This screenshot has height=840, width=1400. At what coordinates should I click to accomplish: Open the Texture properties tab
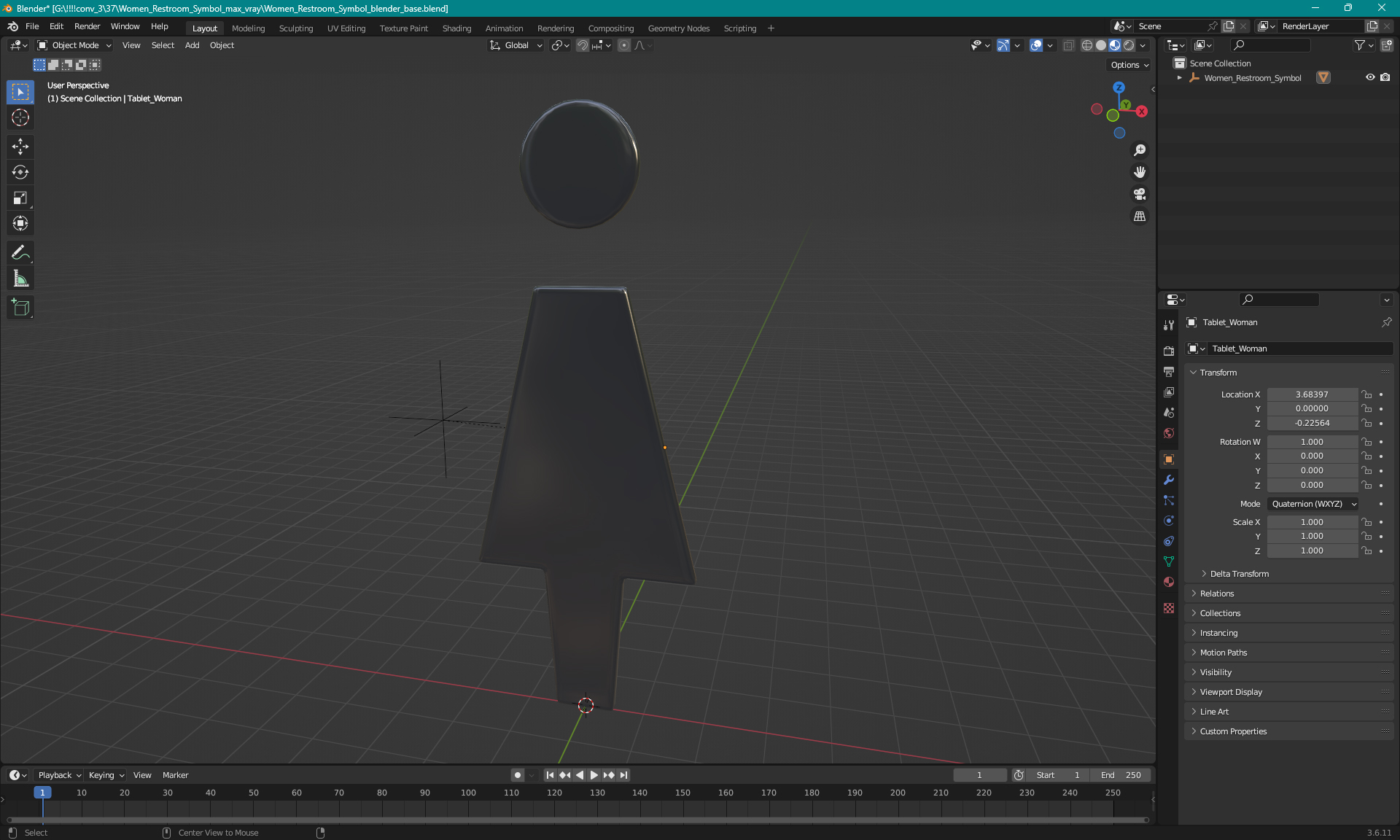click(1169, 608)
